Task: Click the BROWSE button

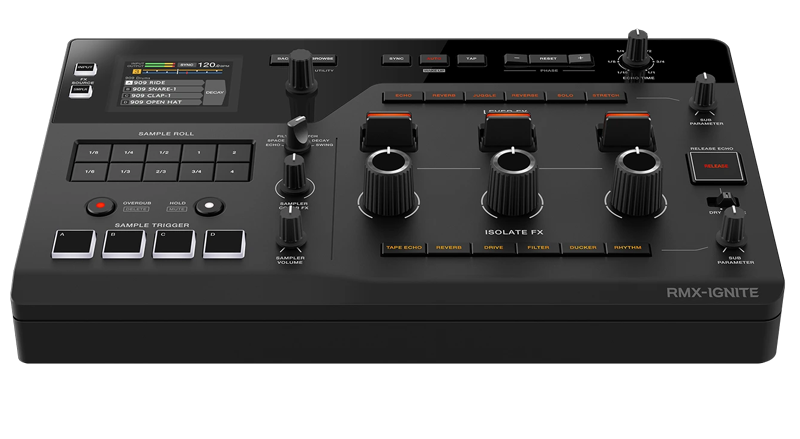Action: [323, 59]
